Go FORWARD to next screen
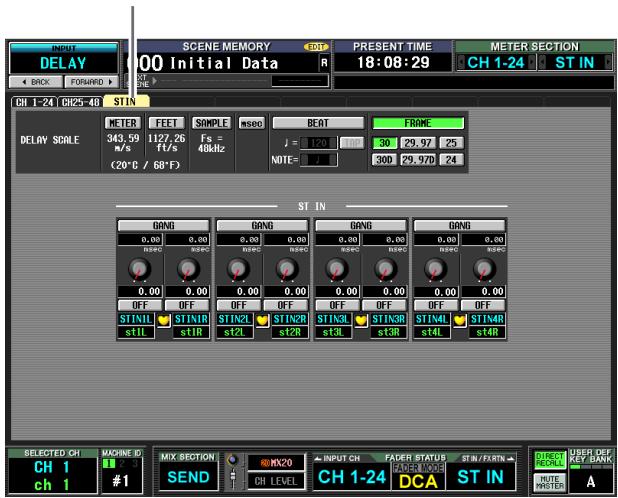Screen dimensions: 618x498 coord(91,82)
